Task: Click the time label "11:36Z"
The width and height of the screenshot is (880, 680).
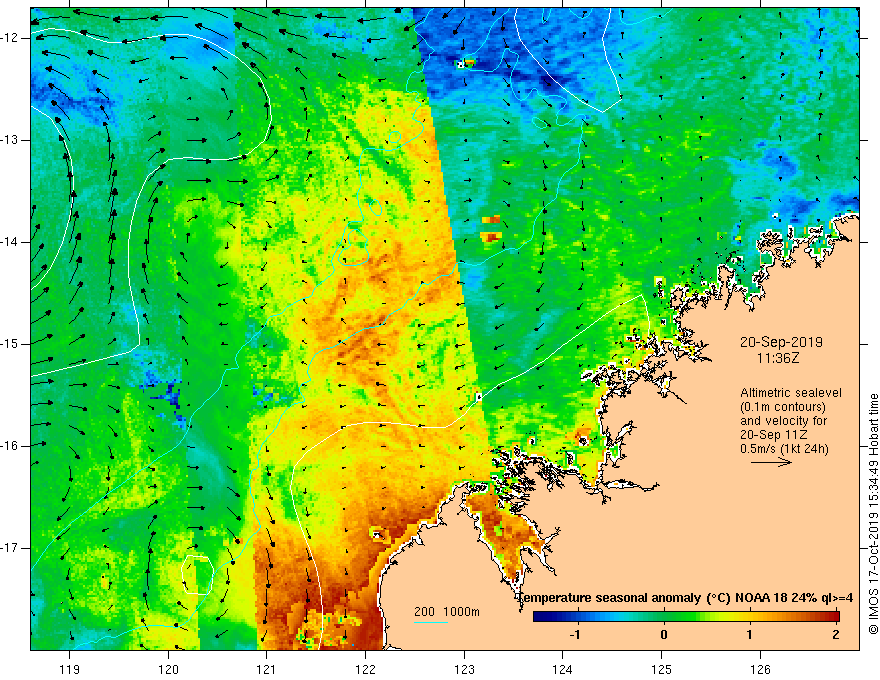Action: (778, 358)
